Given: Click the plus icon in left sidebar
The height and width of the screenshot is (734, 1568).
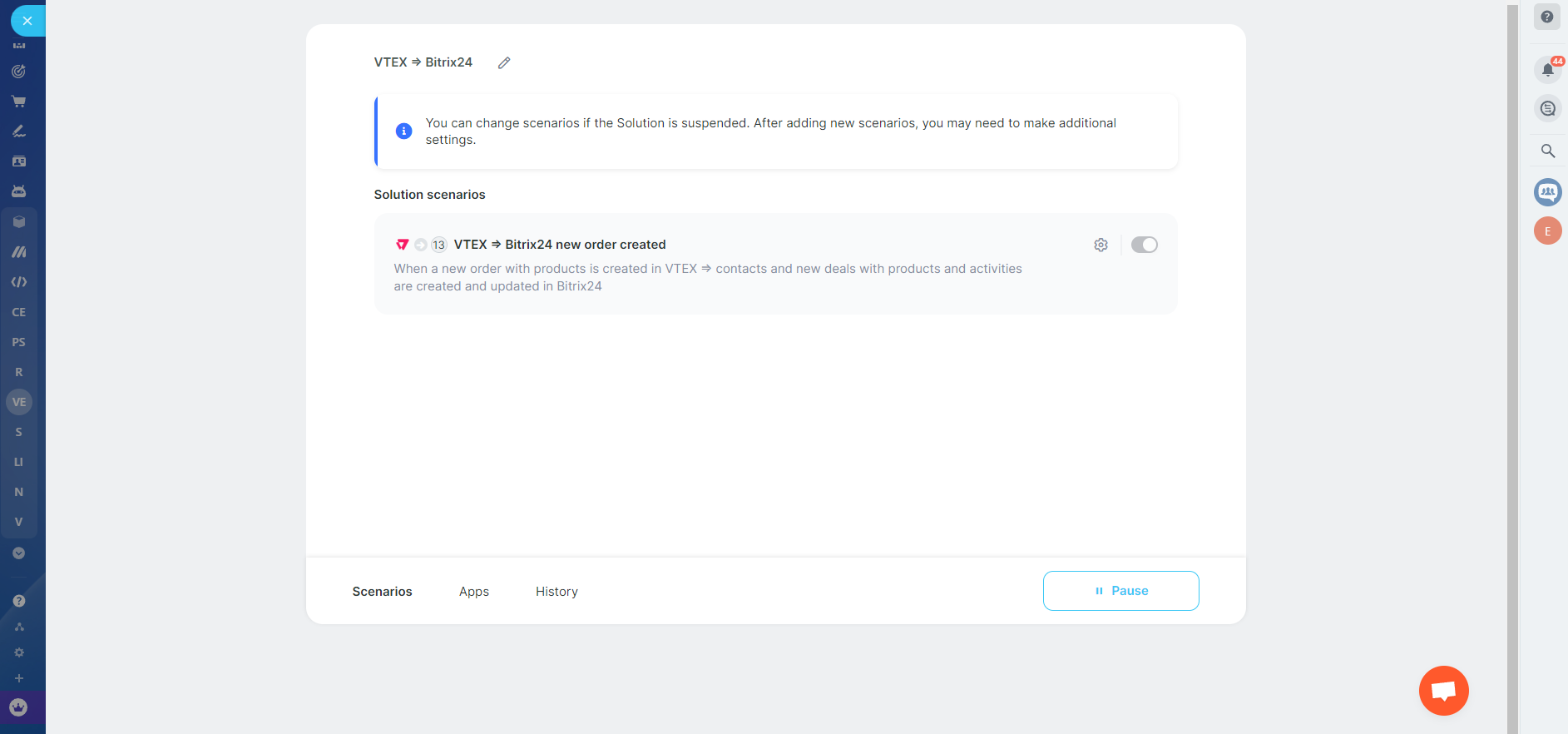Looking at the screenshot, I should pos(18,678).
